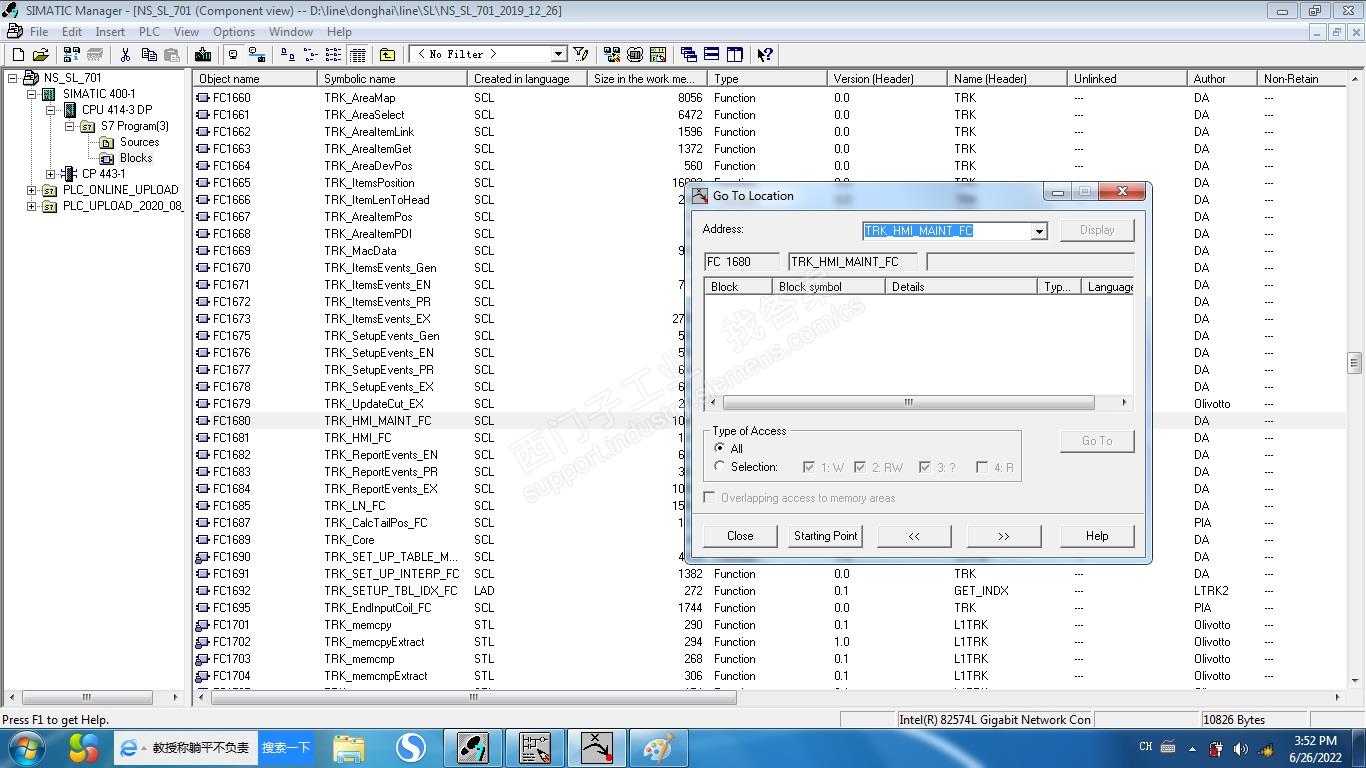Toggle Overlapping access to memory areas checkbox
The height and width of the screenshot is (768, 1366).
(x=710, y=497)
